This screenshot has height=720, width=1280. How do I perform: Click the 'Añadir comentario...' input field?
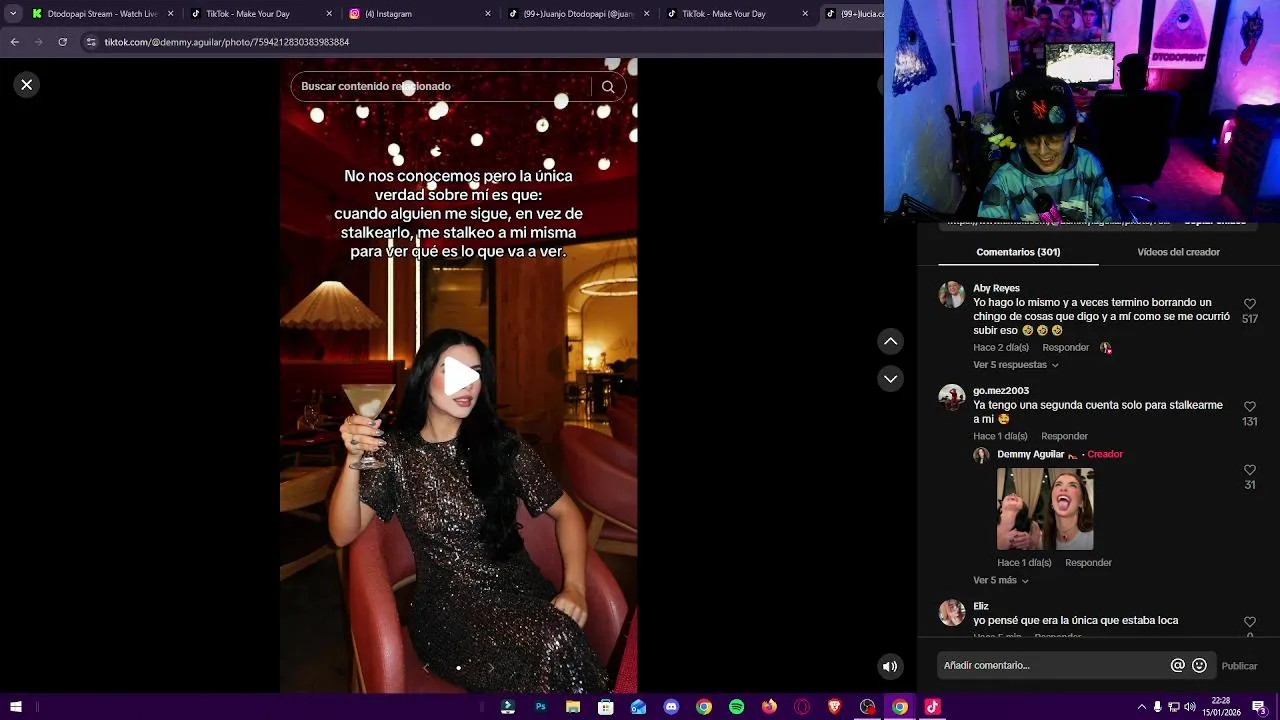pos(1052,666)
